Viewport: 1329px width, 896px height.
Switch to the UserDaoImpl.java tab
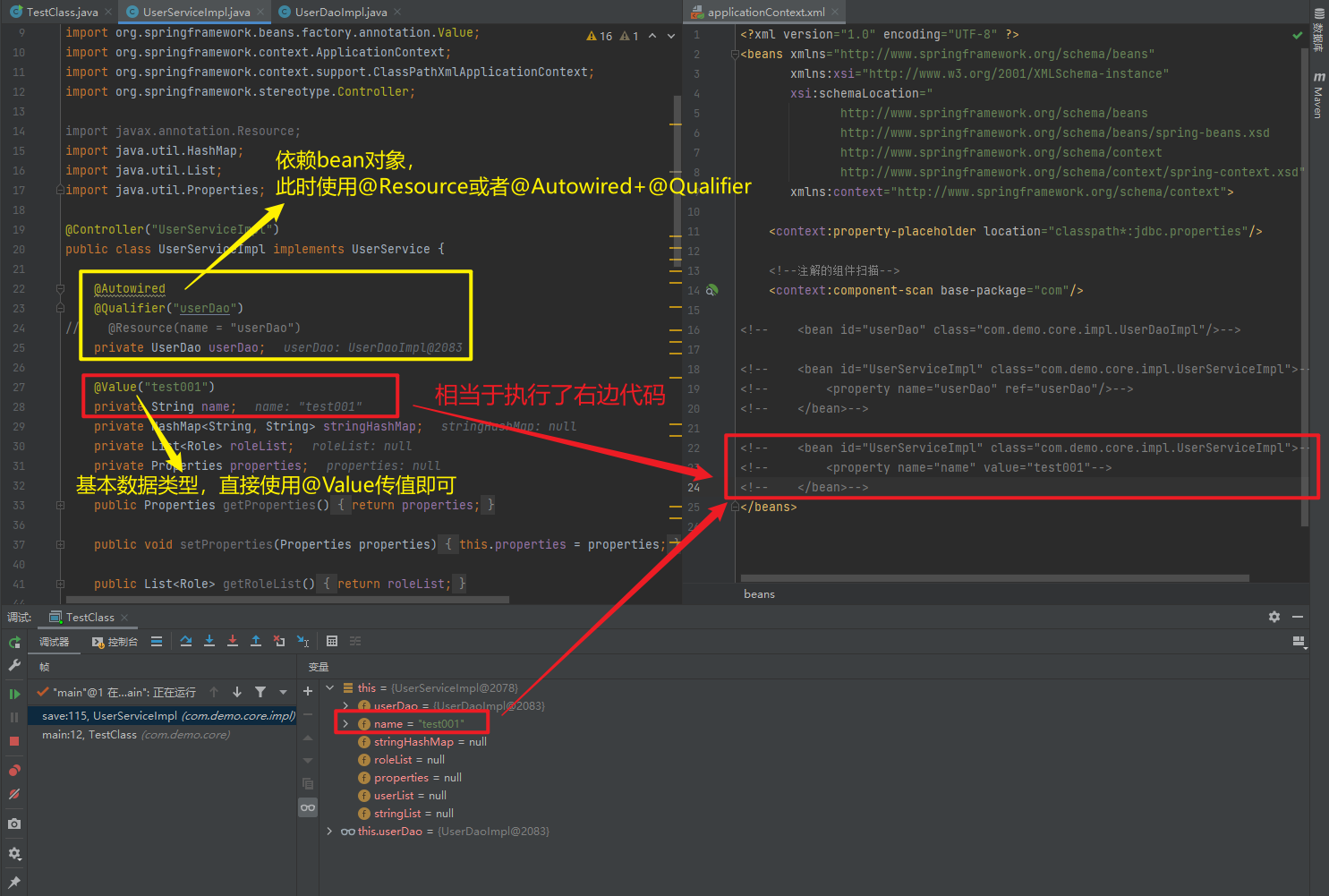click(x=341, y=12)
